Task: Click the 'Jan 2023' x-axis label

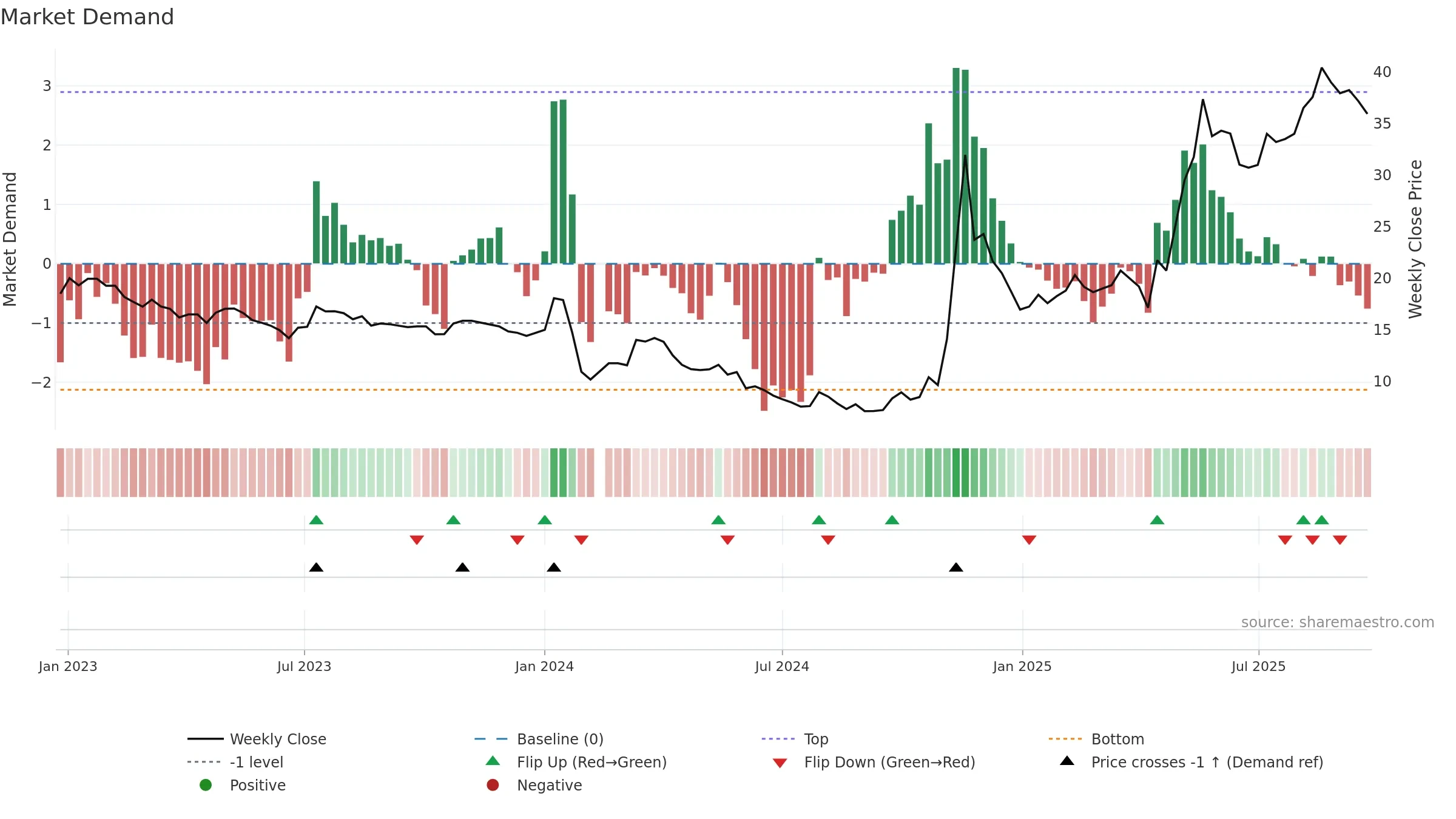Action: [x=68, y=666]
